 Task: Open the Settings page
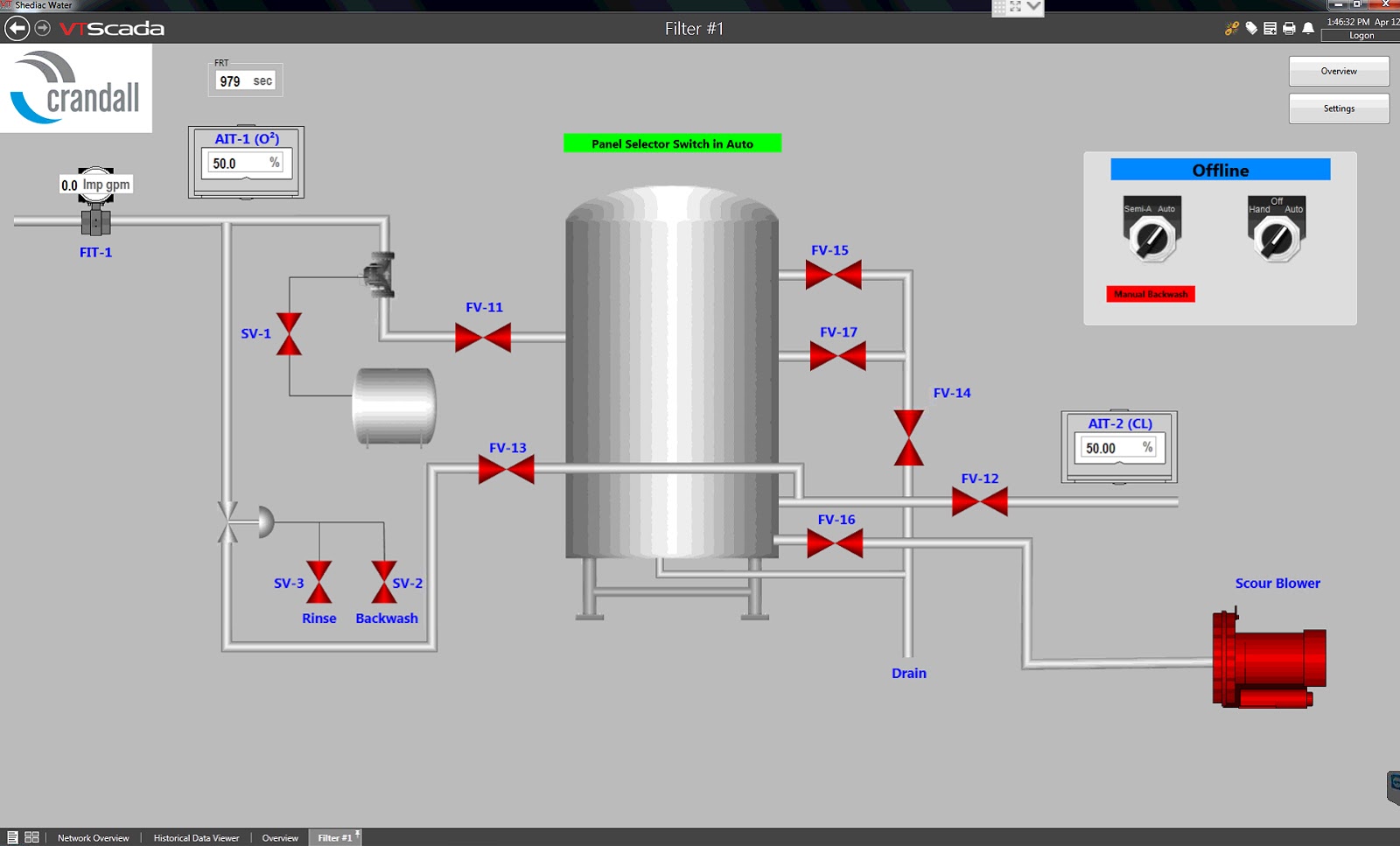pos(1338,108)
